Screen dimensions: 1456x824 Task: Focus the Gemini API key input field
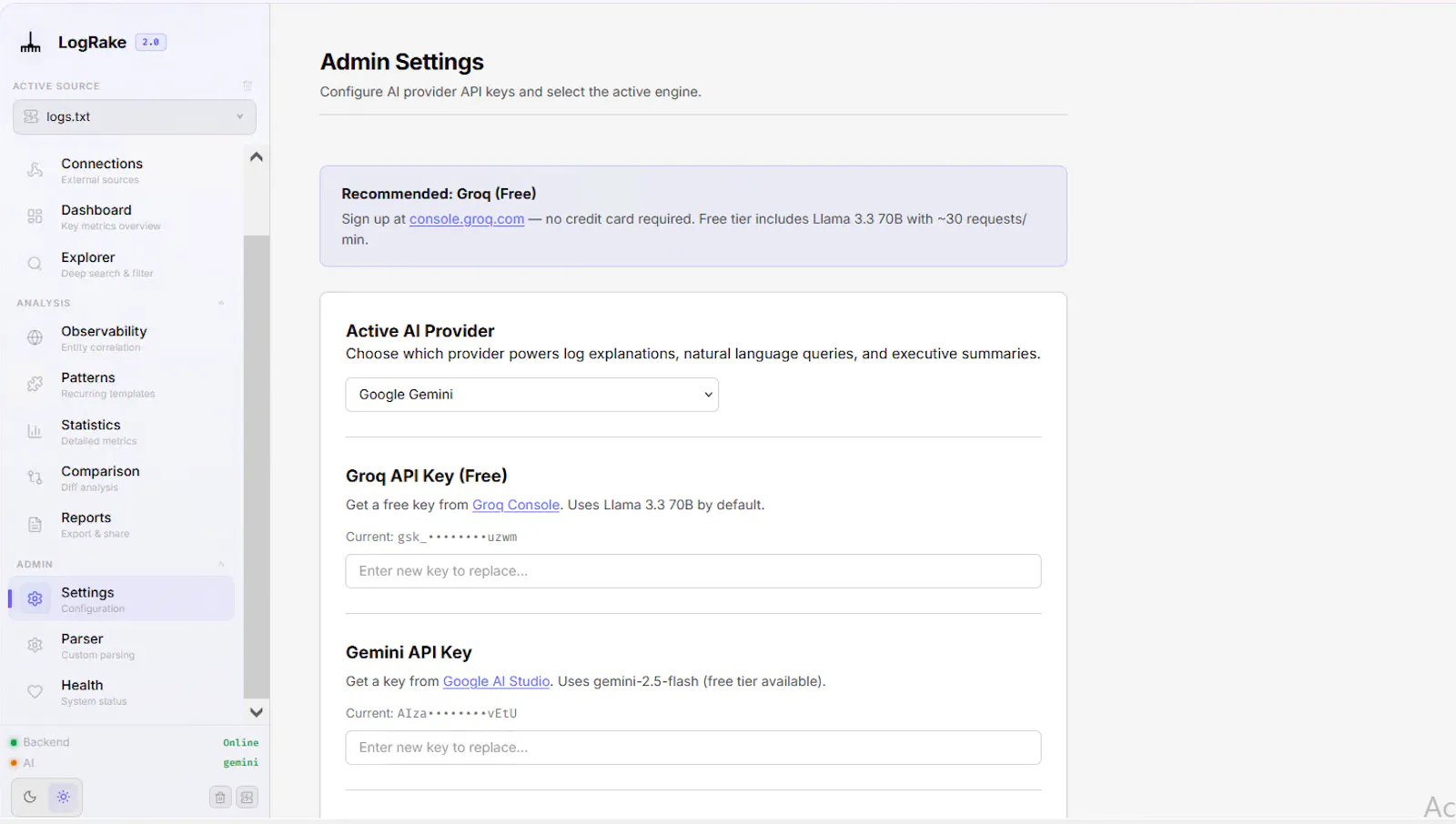coord(693,748)
